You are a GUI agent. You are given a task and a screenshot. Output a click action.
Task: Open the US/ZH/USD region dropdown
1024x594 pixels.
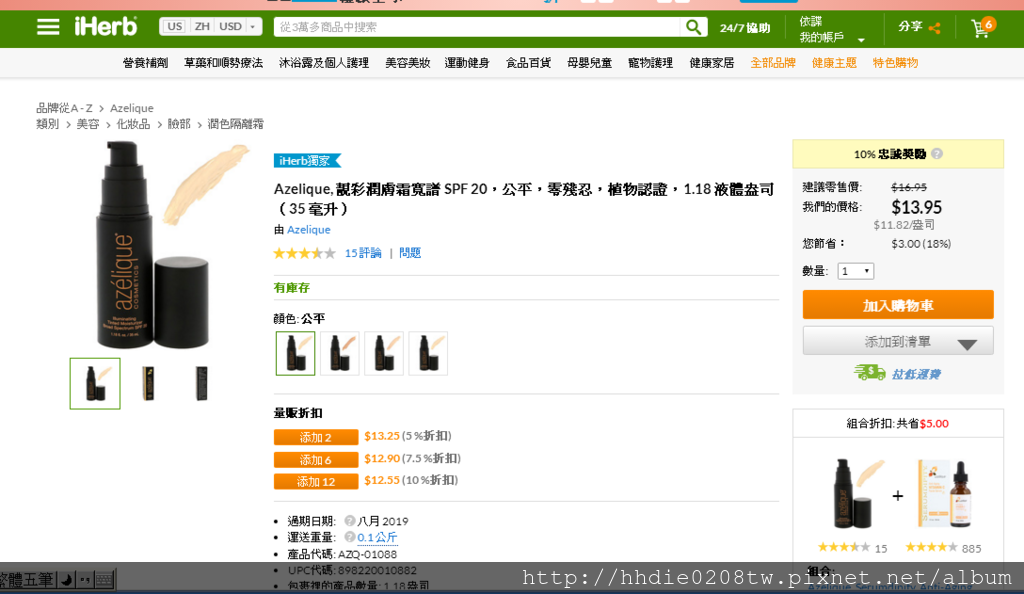[210, 27]
